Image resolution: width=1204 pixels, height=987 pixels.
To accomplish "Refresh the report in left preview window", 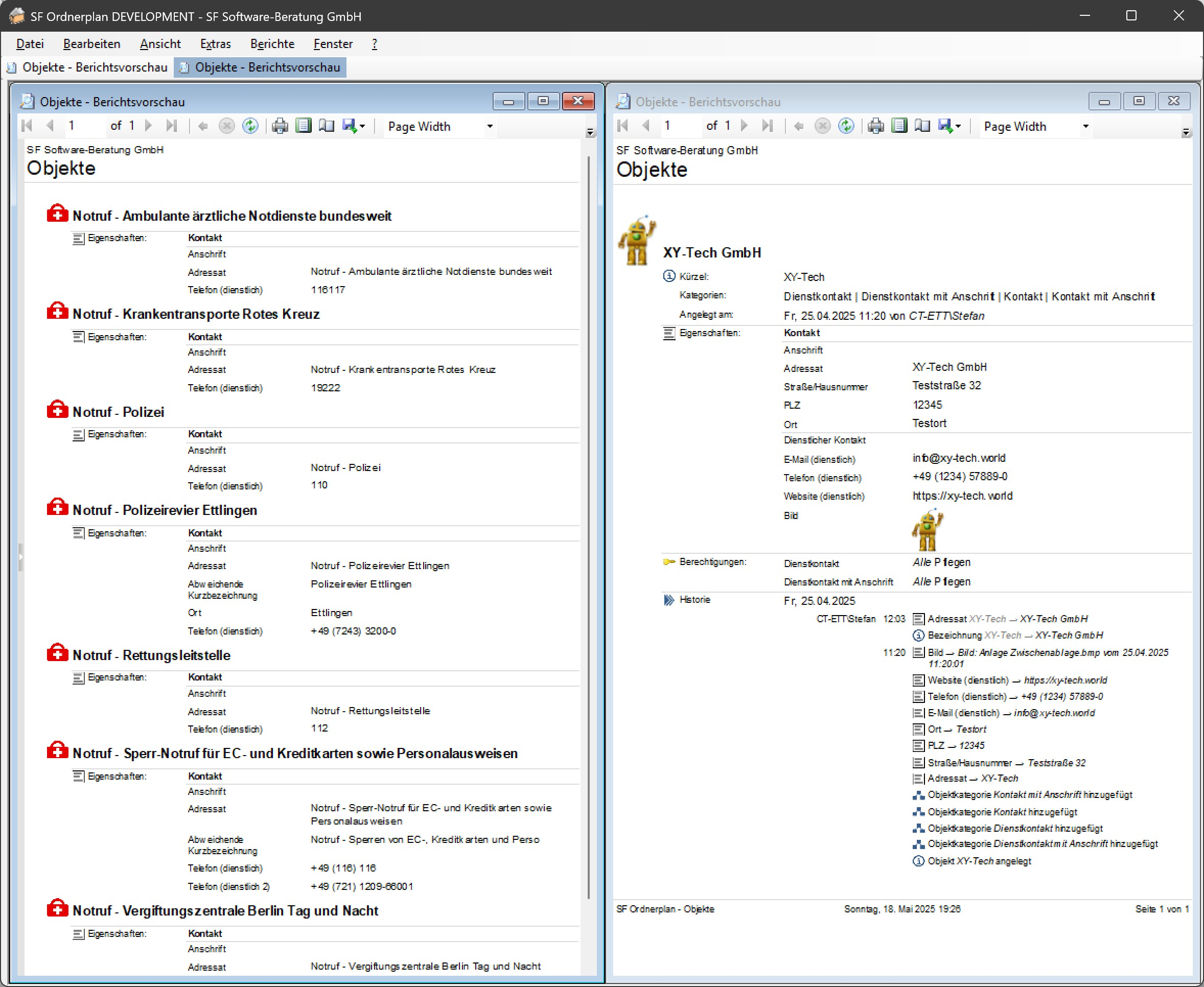I will [250, 126].
